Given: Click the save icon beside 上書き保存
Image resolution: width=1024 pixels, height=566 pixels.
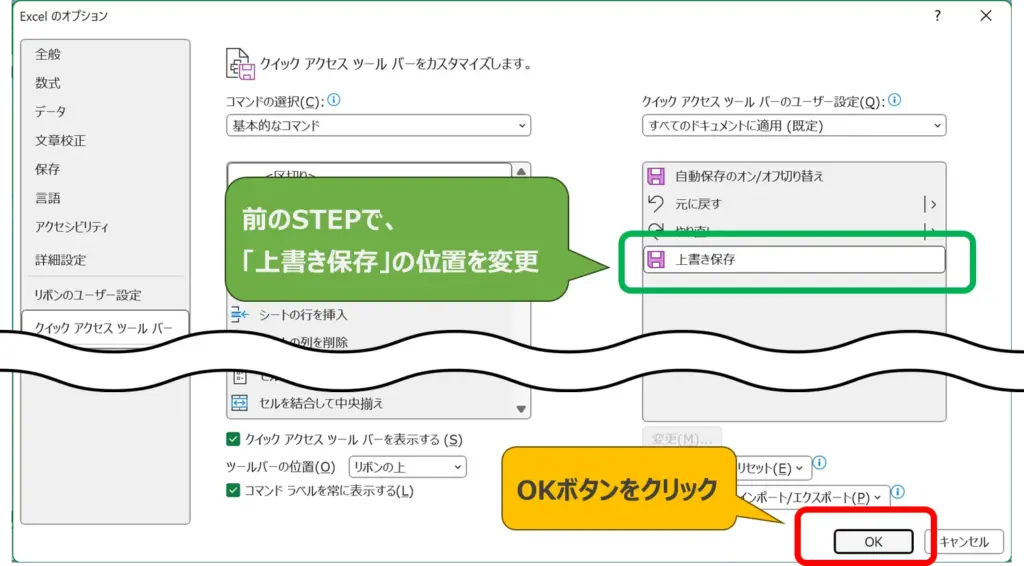Looking at the screenshot, I should point(657,259).
